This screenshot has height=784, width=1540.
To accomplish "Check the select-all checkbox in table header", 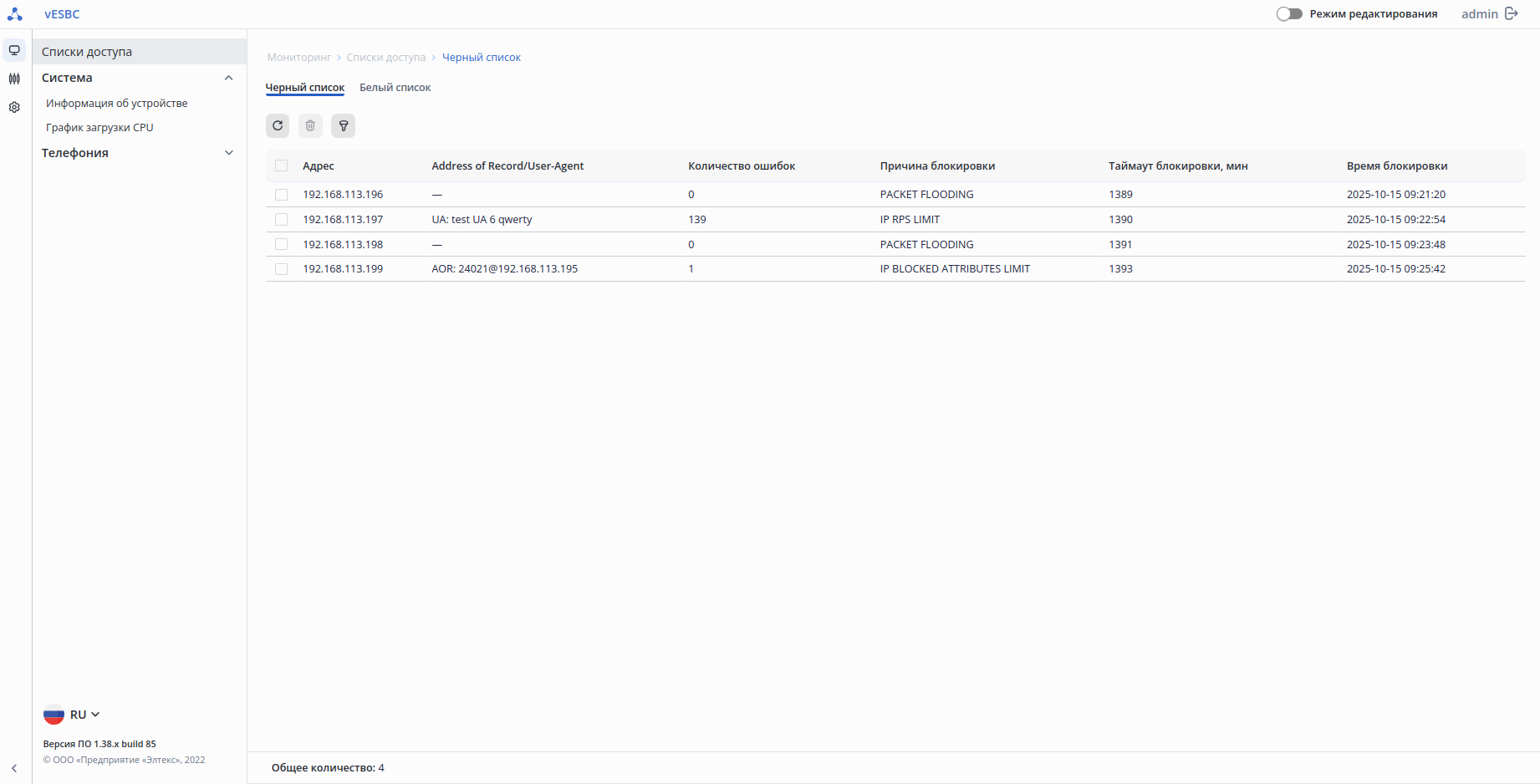I will click(282, 165).
